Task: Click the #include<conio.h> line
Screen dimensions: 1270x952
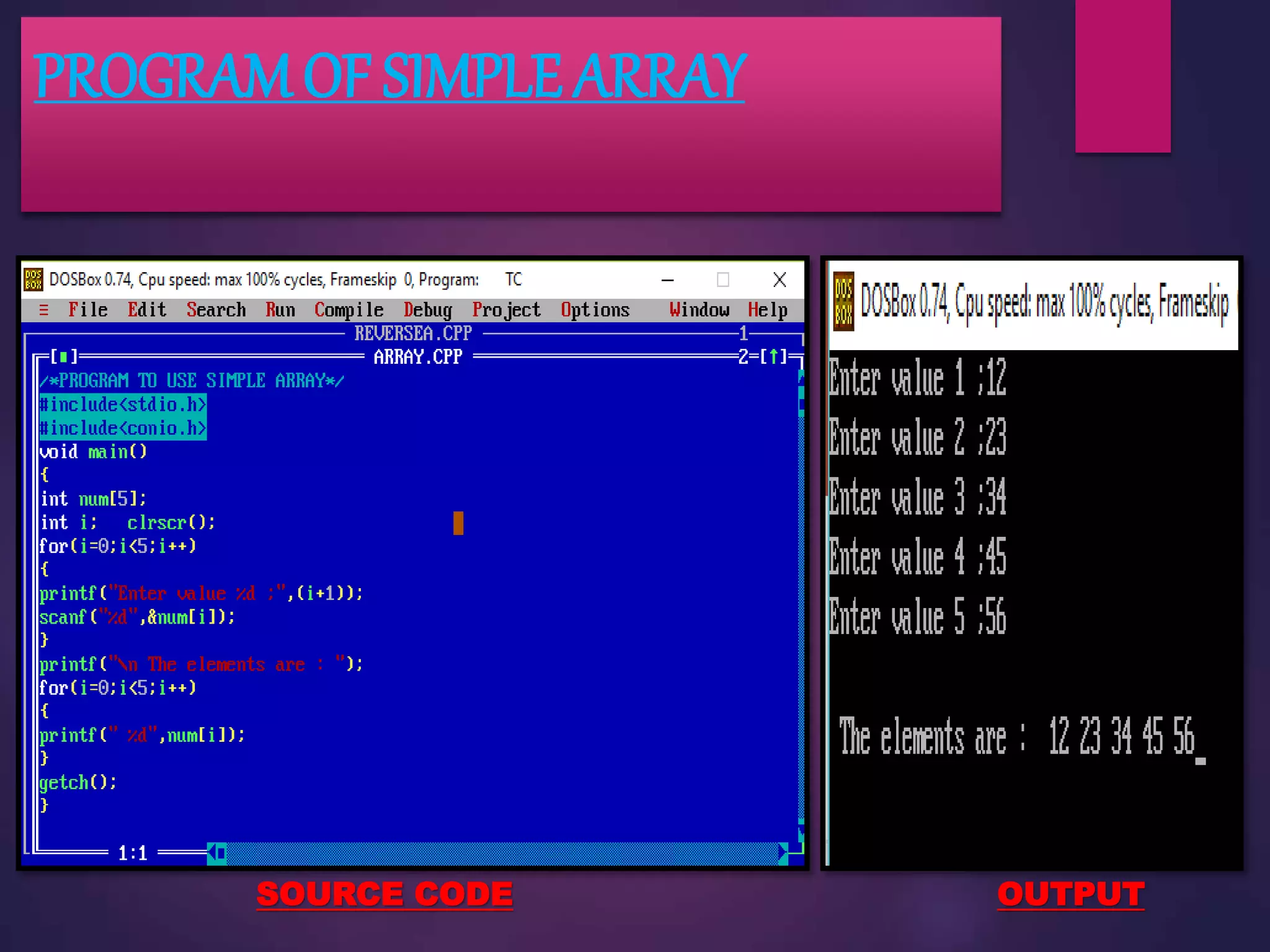Action: (123, 428)
